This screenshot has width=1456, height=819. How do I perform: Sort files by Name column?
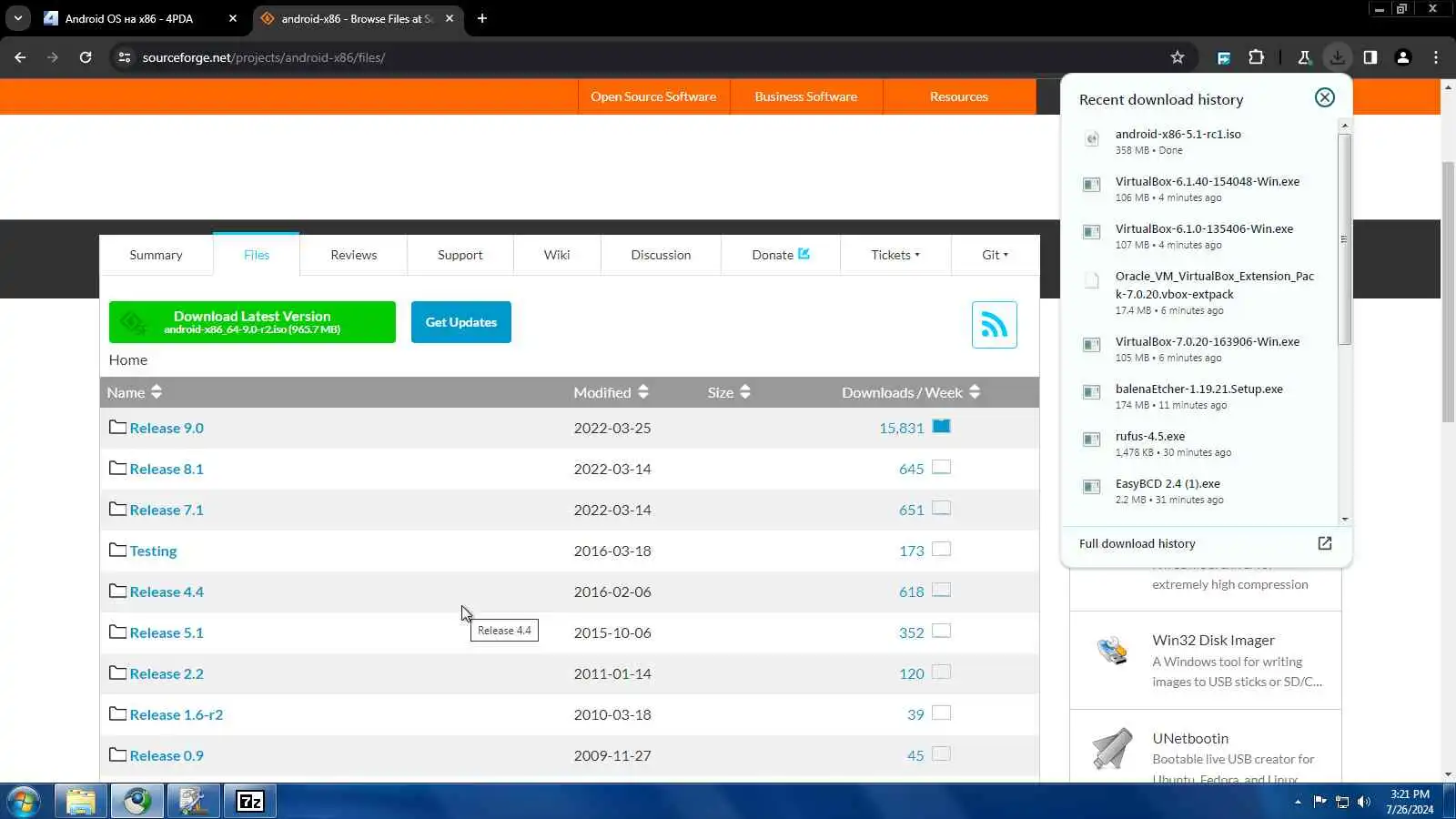click(135, 392)
